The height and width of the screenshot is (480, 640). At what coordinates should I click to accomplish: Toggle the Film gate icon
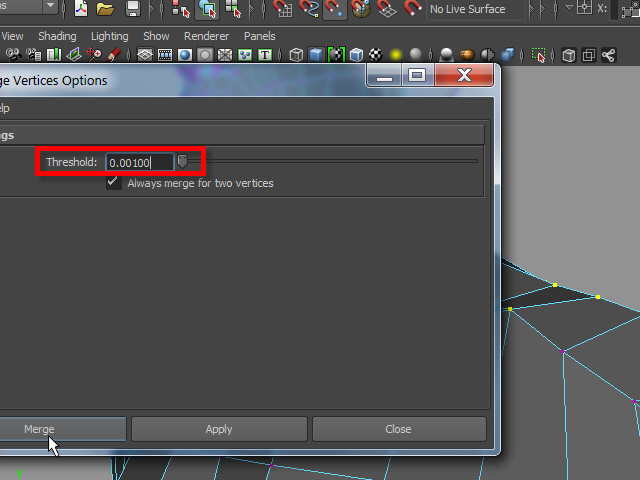tap(165, 55)
